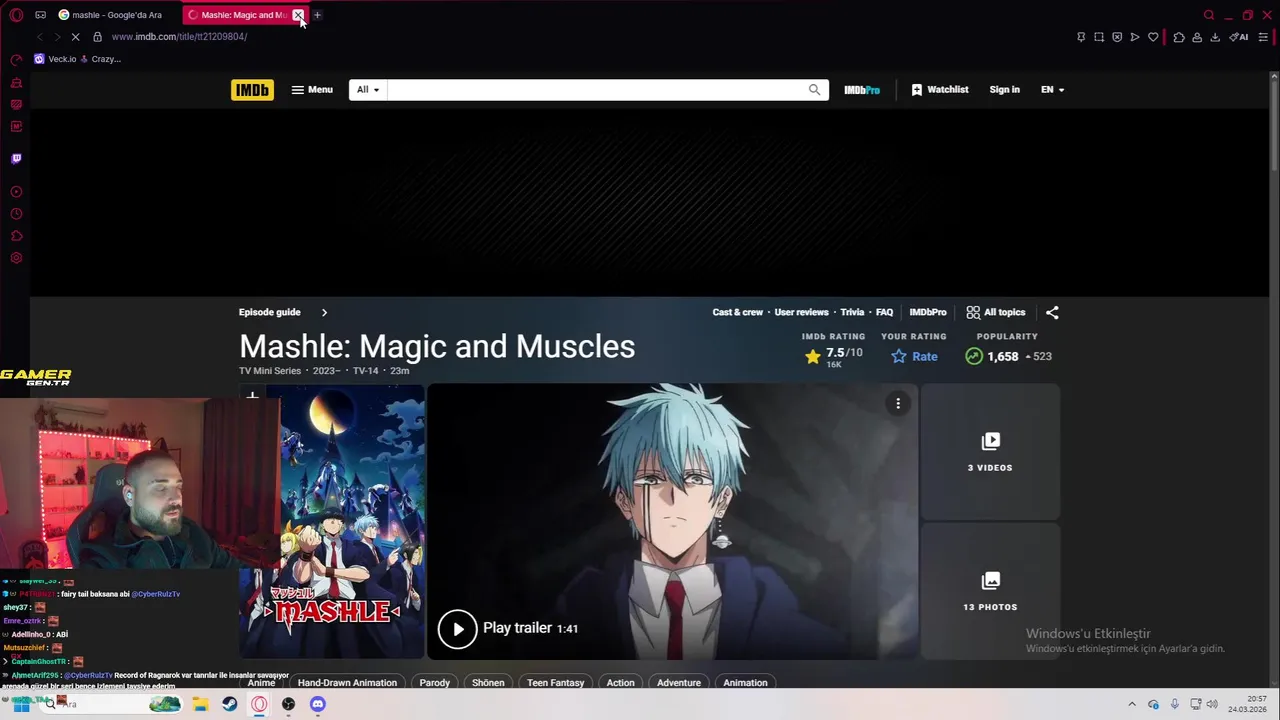Viewport: 1280px width, 720px height.
Task: Open the 3 VIDEOS tile
Action: tap(990, 452)
